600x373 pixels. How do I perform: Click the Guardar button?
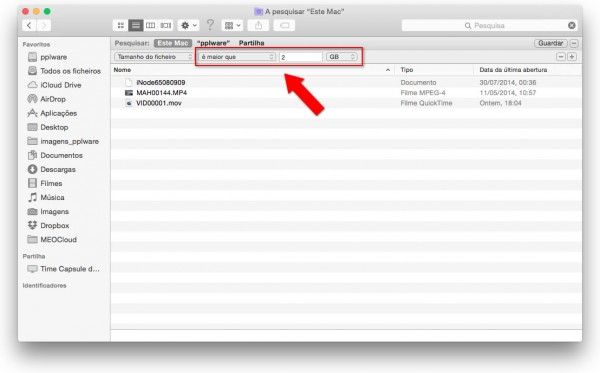click(550, 43)
